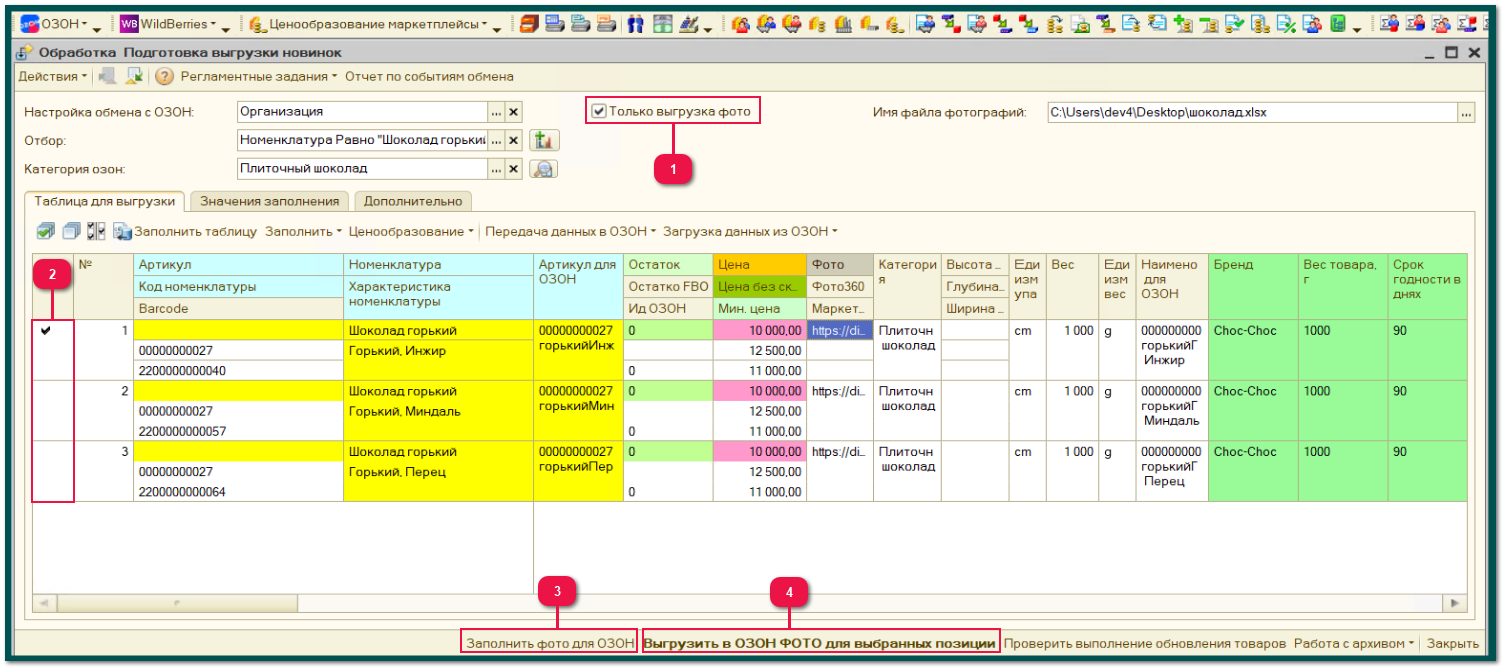Click the Цена column header
The width and height of the screenshot is (1505, 670).
point(760,264)
